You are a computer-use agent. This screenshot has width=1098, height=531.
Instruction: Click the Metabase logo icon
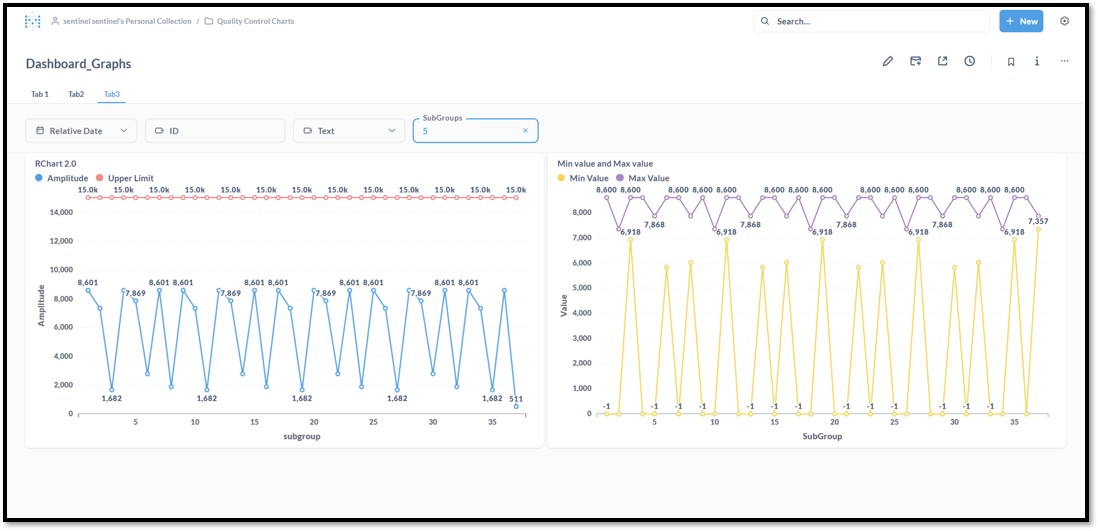coord(32,21)
